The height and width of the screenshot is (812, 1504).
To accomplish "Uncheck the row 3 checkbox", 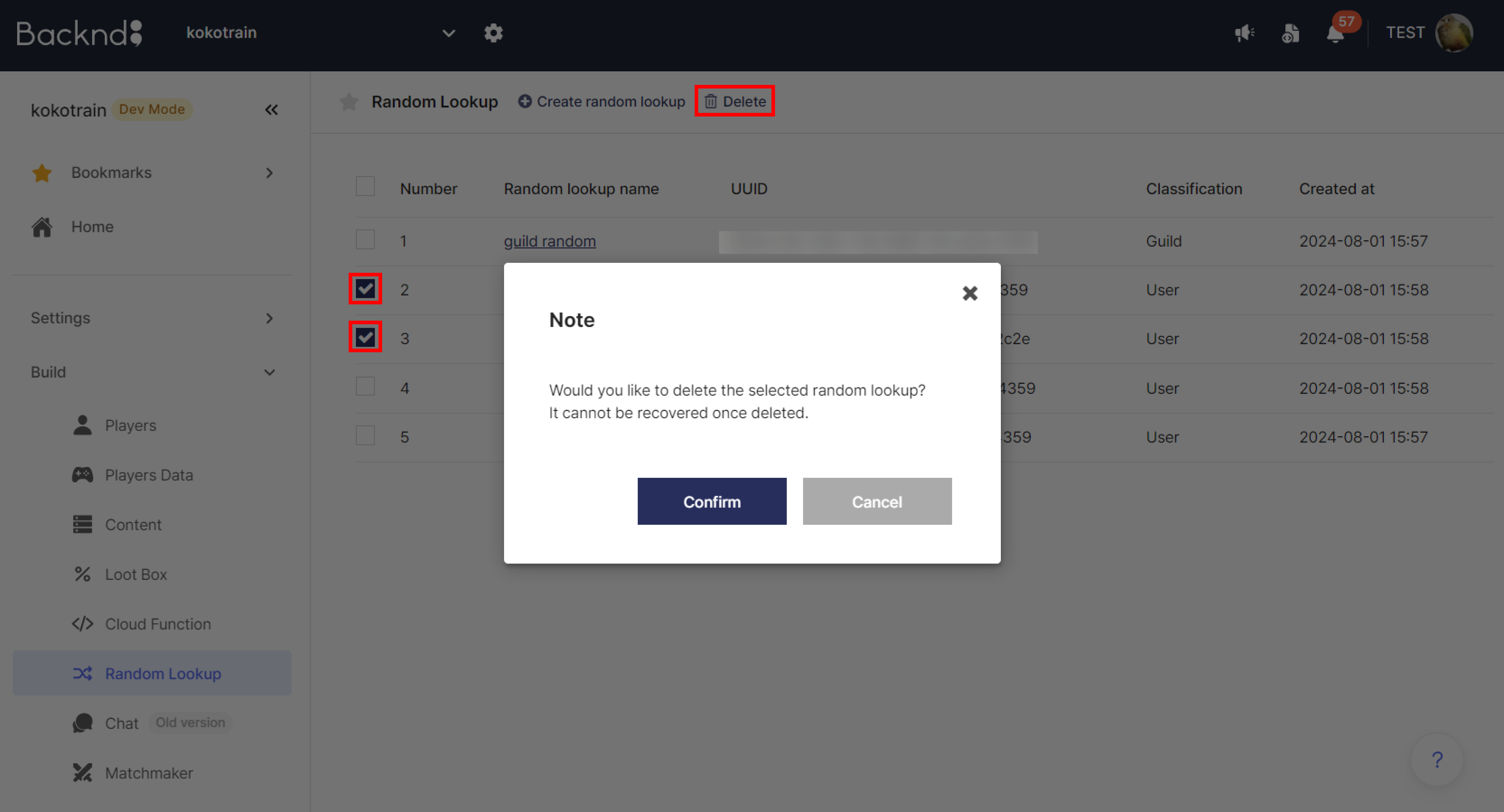I will (365, 337).
